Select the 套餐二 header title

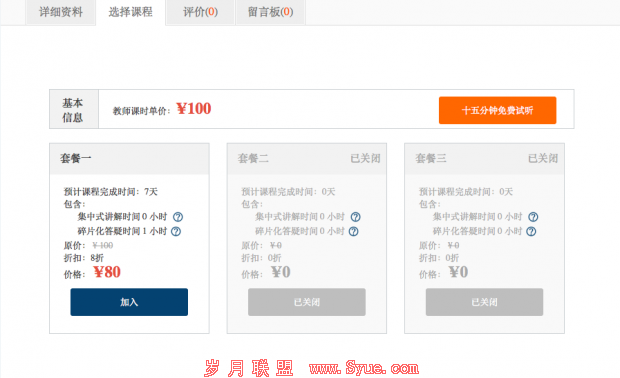tap(253, 159)
